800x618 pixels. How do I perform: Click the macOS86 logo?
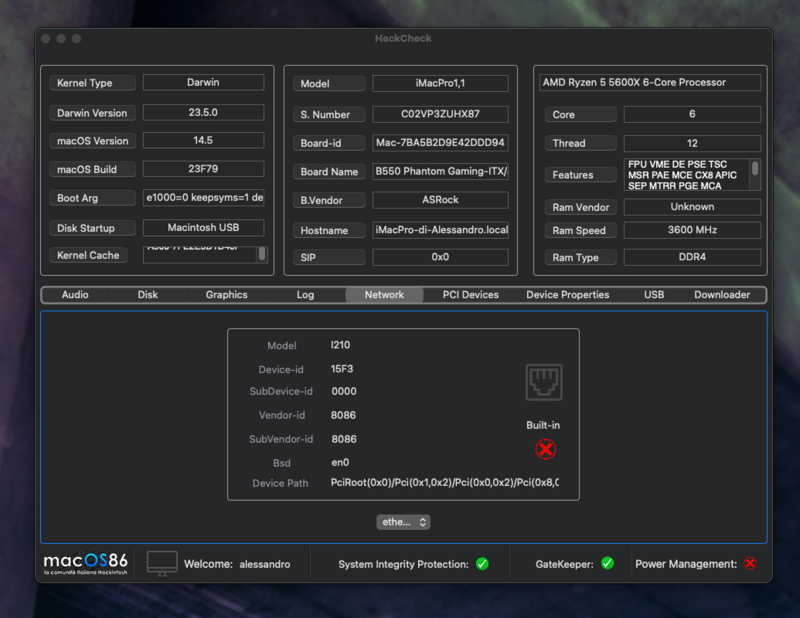(85, 563)
